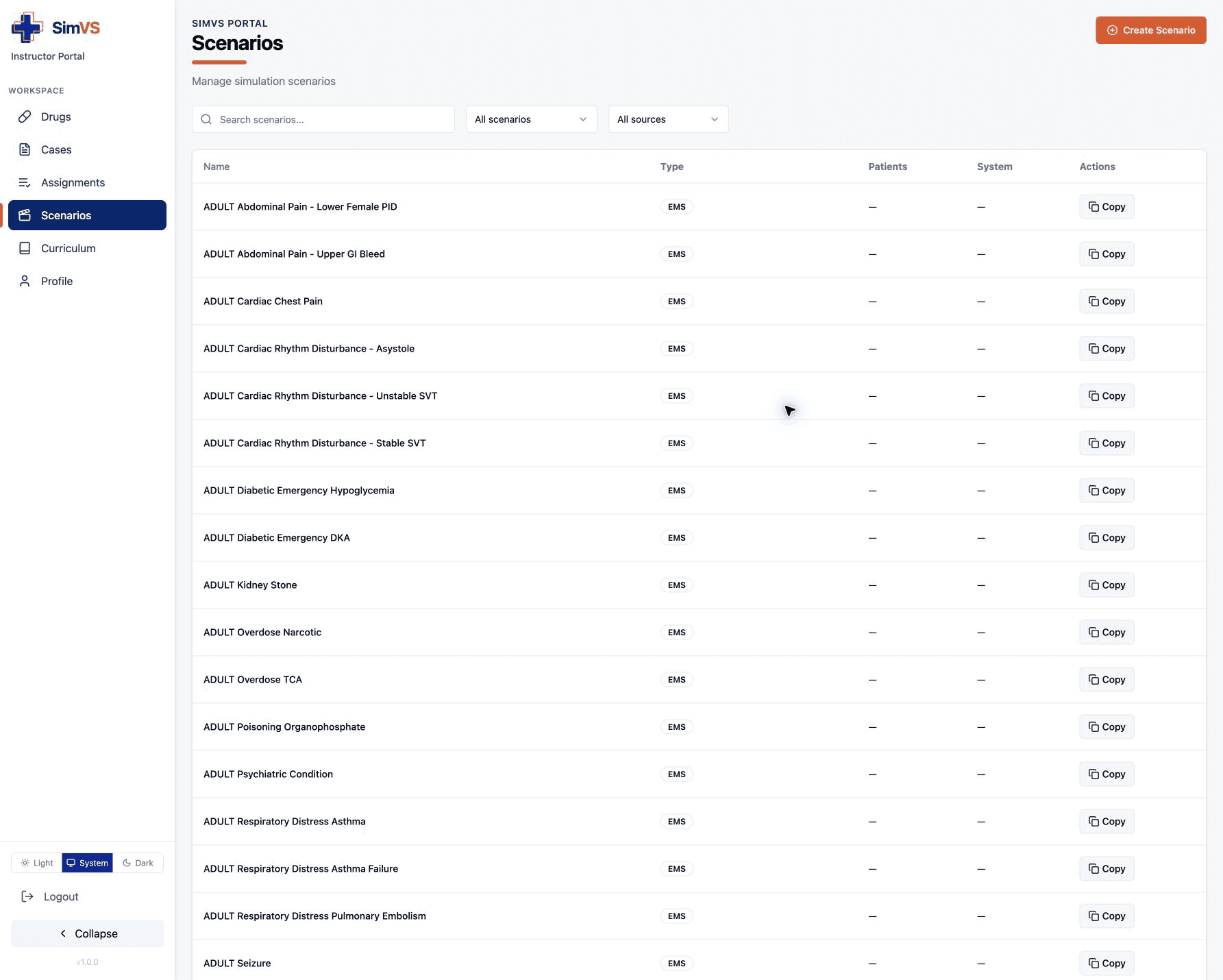This screenshot has width=1223, height=980.
Task: Open the All scenarios filter dropdown
Action: pyautogui.click(x=531, y=119)
